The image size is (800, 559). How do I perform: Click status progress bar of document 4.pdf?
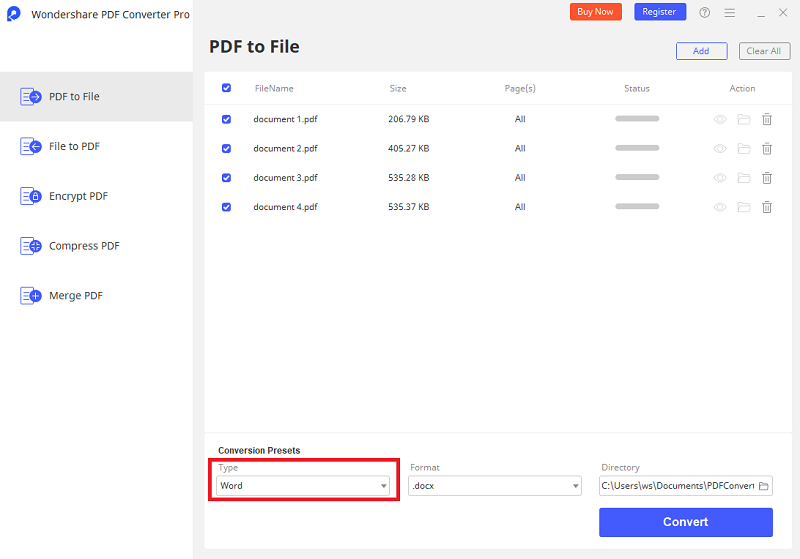637,207
